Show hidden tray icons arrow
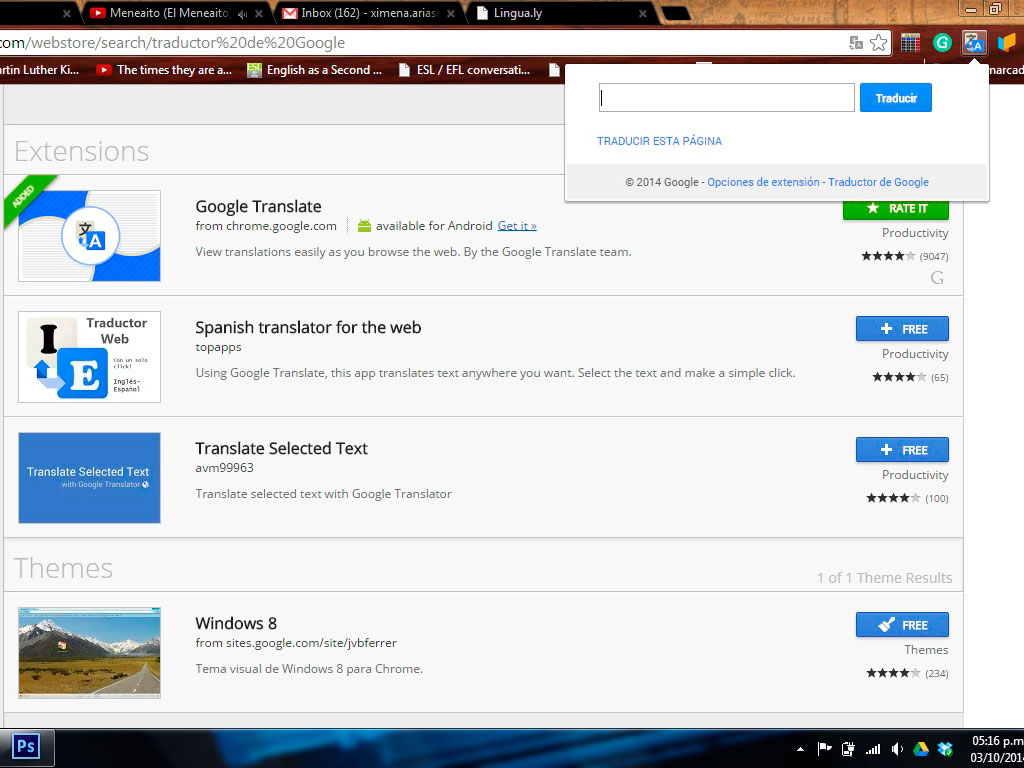Image resolution: width=1024 pixels, height=768 pixels. point(800,750)
